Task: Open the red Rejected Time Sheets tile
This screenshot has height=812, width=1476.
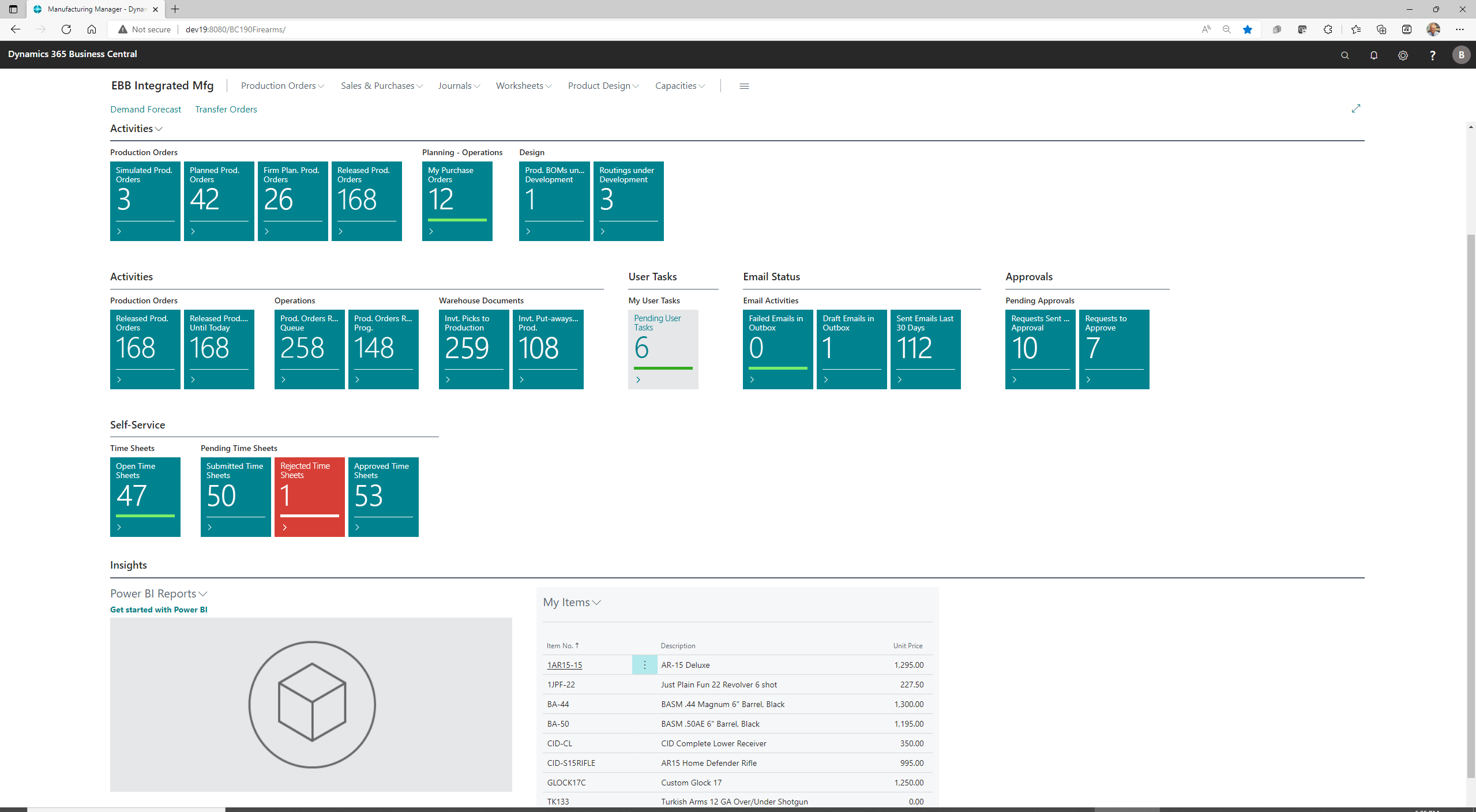Action: coord(309,497)
